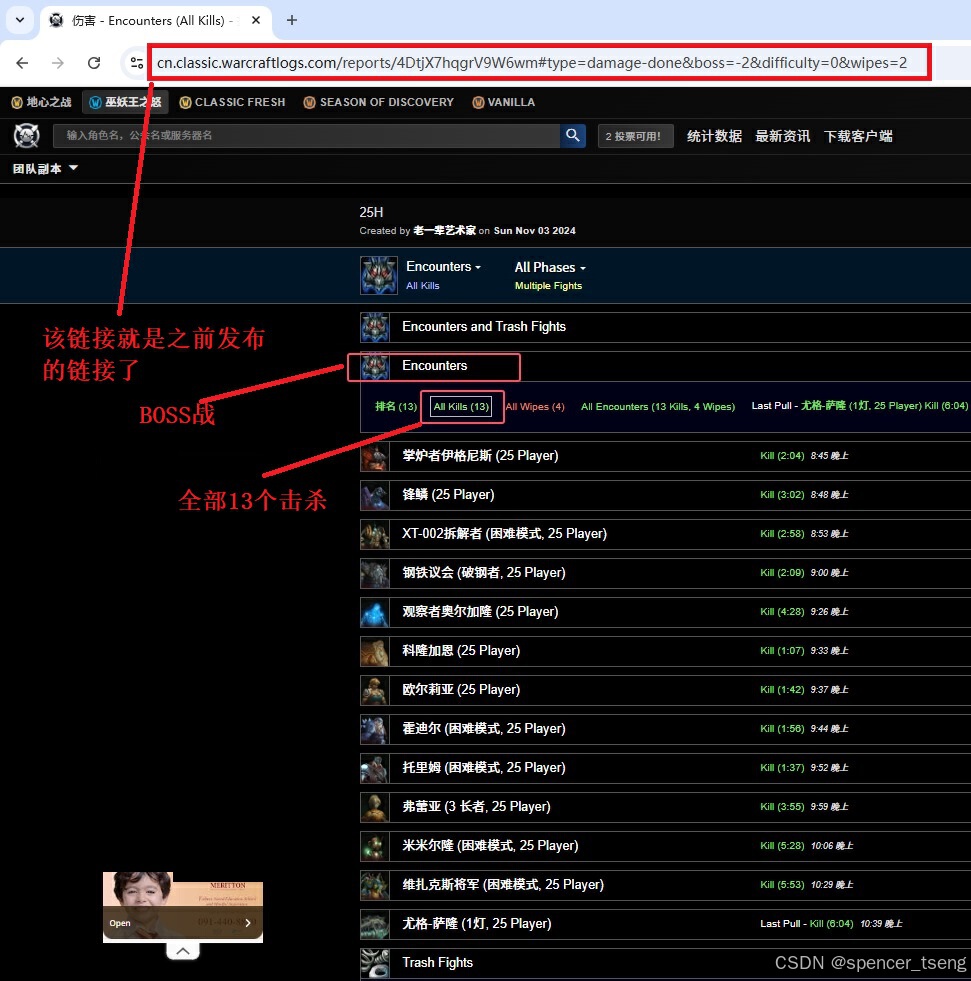Image resolution: width=971 pixels, height=981 pixels.
Task: Open 尤格-萨隆 (1灯, 25 Player) encounter
Action: coord(665,924)
